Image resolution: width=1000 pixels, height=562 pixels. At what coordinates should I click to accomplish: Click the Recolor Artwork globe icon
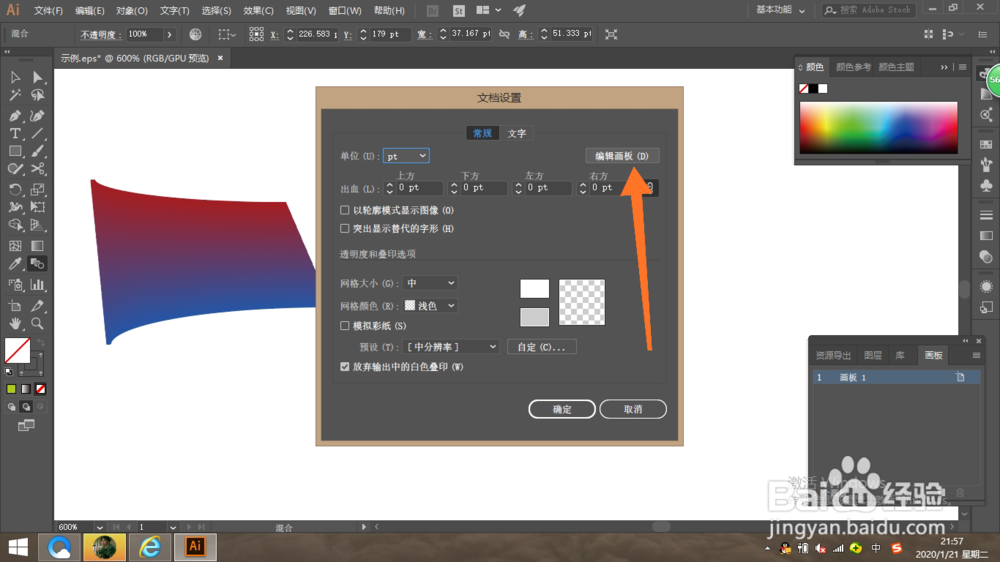point(195,34)
